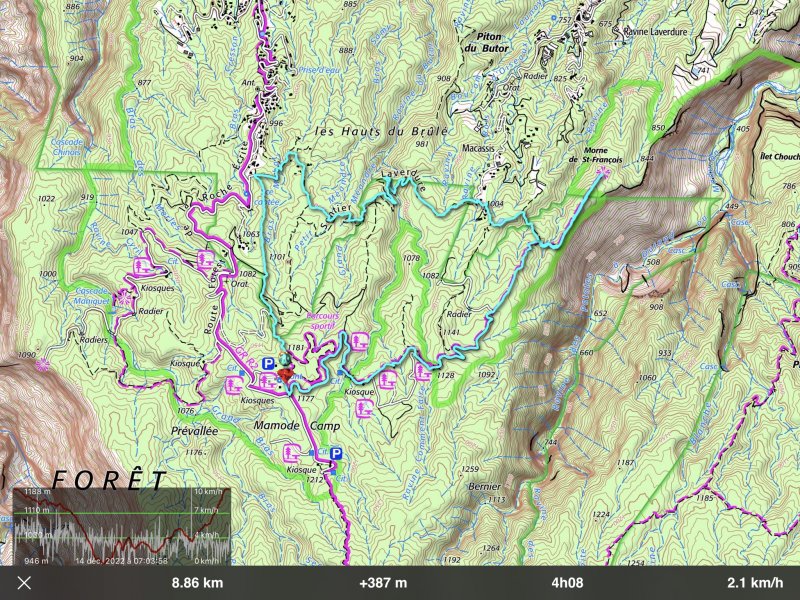Select the Cascade Maniquet star waypoint
800x600 pixels.
123,296
